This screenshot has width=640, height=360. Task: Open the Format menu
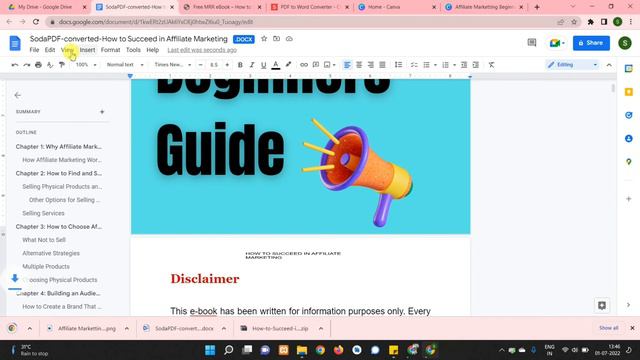pyautogui.click(x=110, y=50)
